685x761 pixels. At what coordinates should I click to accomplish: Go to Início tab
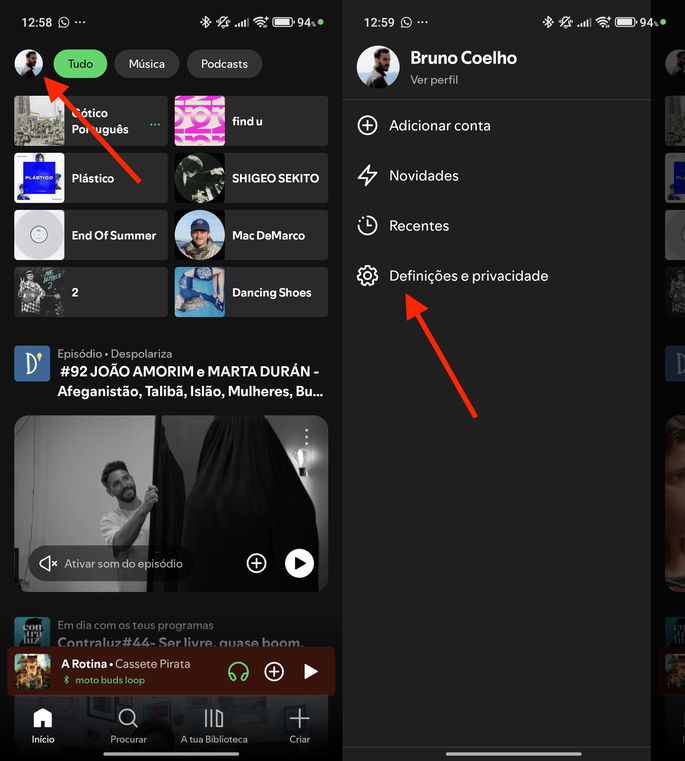[x=43, y=726]
